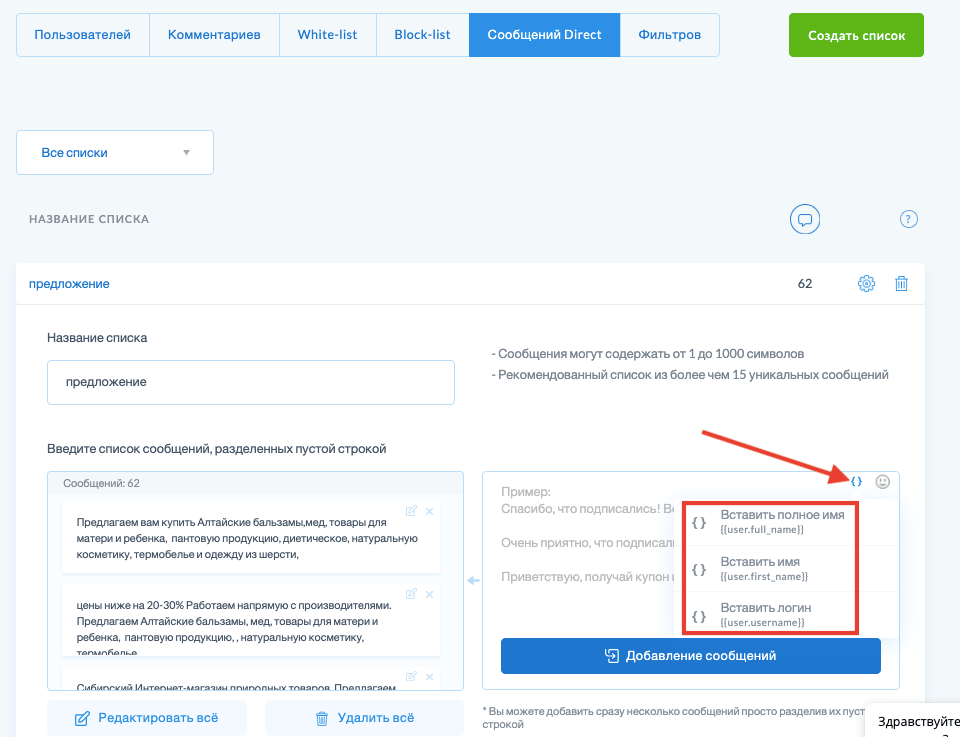Switch to the 'Пользователей' tab
The image size is (960, 737).
[x=83, y=35]
